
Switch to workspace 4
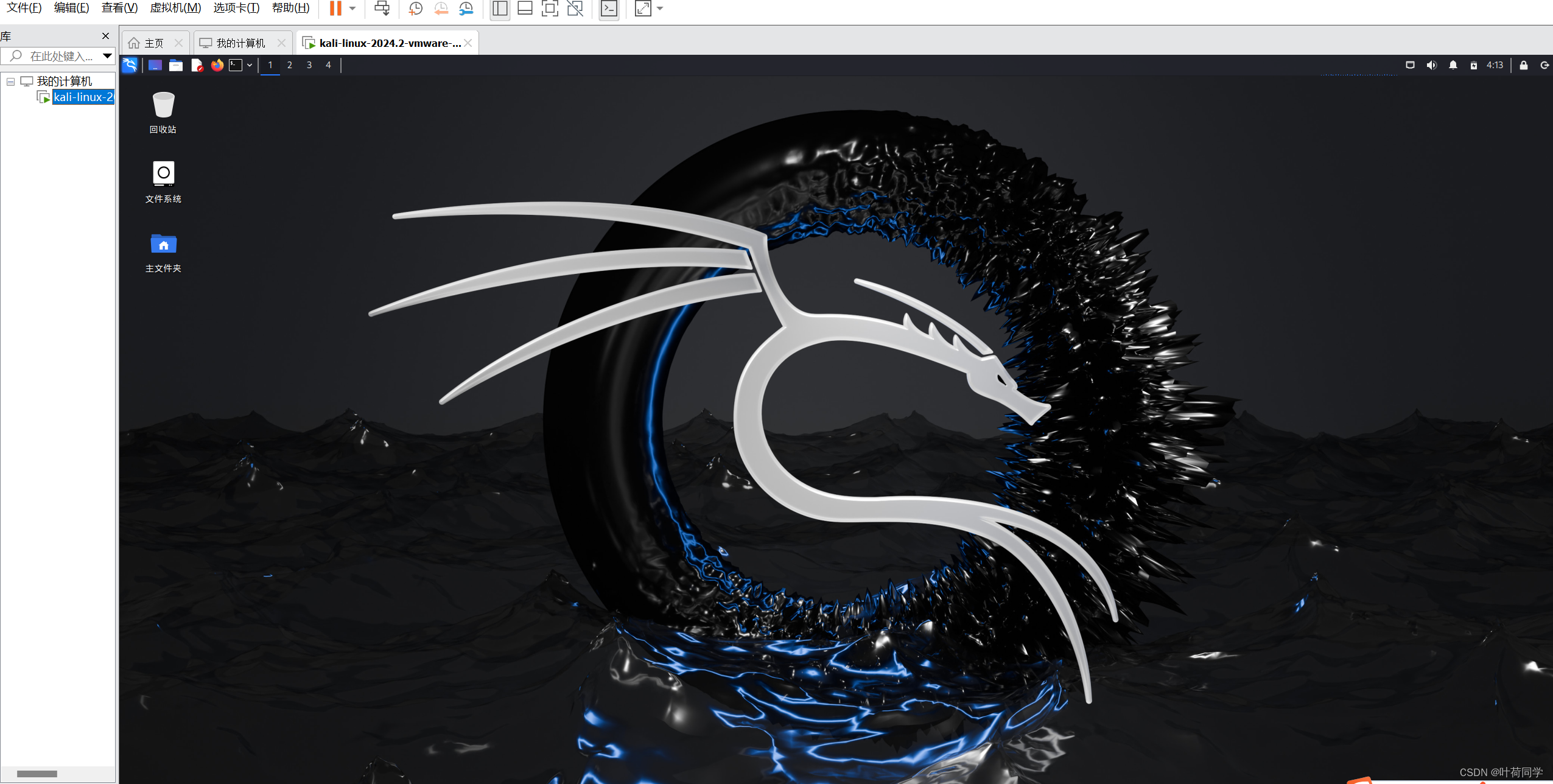(x=328, y=65)
